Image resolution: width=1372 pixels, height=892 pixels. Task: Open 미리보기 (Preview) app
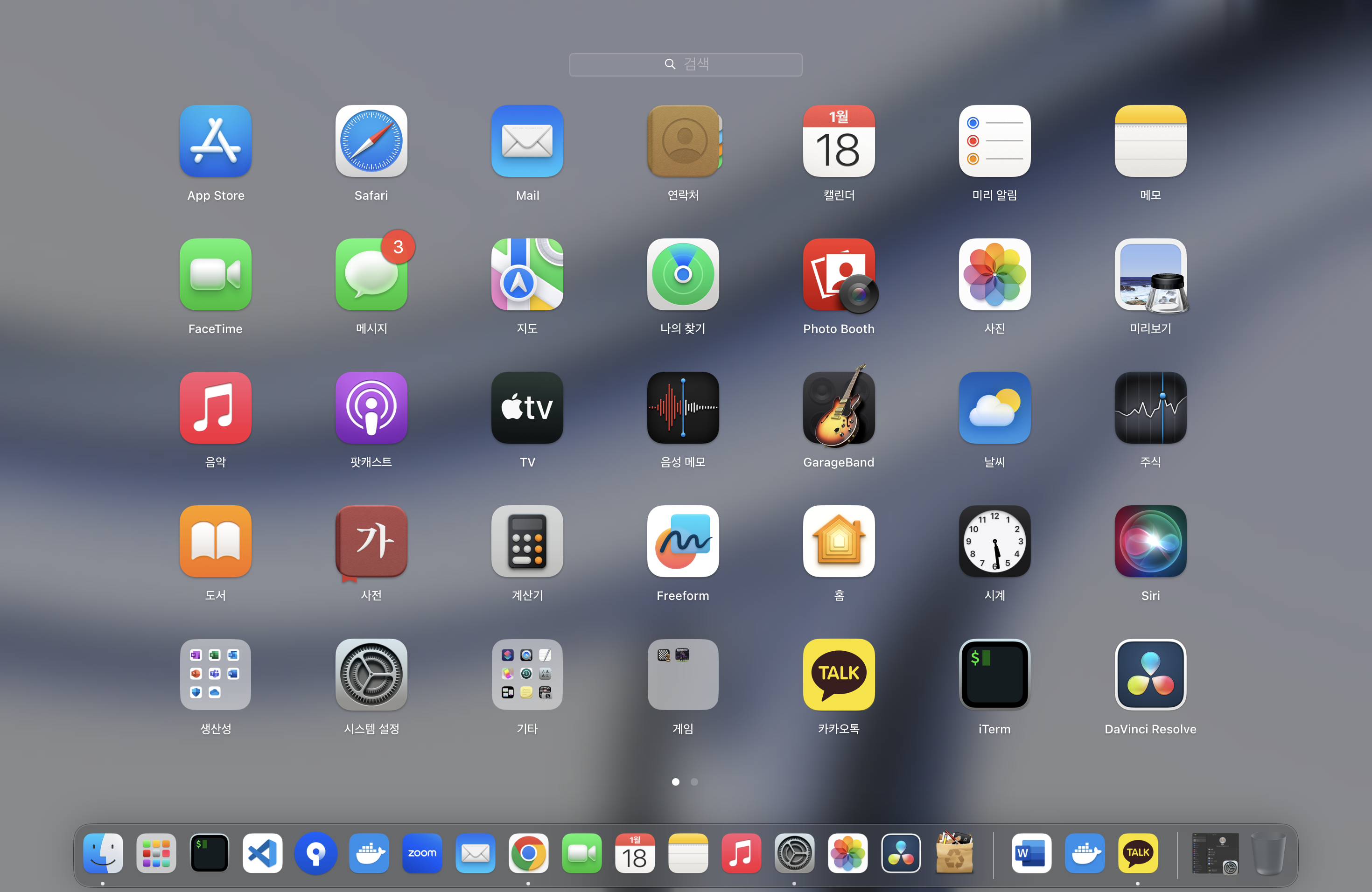coord(1151,274)
